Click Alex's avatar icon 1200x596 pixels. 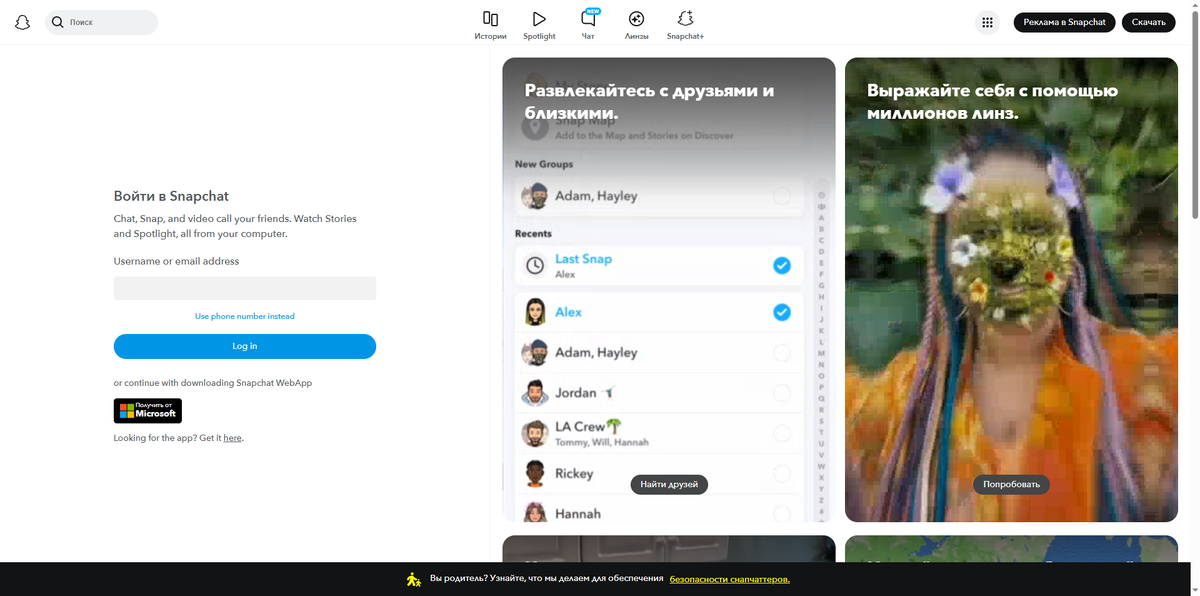(535, 312)
